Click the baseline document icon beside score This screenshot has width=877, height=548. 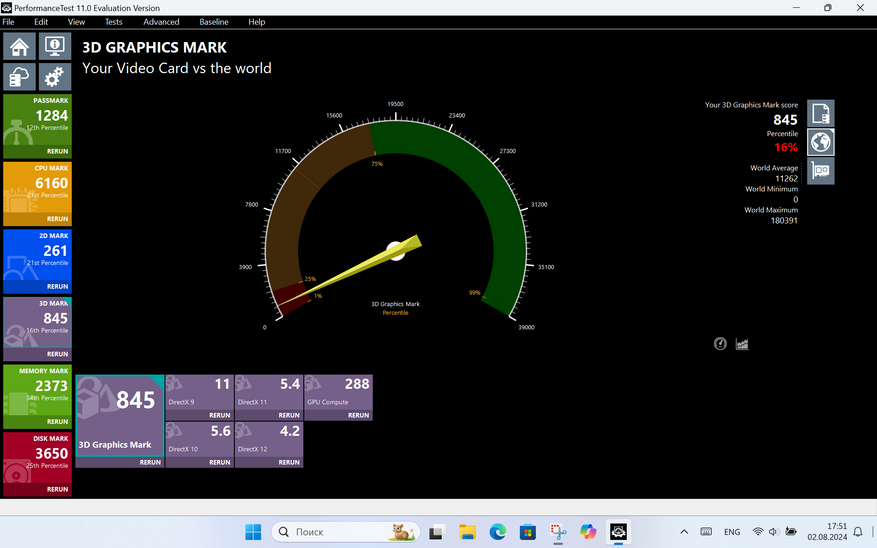[820, 113]
